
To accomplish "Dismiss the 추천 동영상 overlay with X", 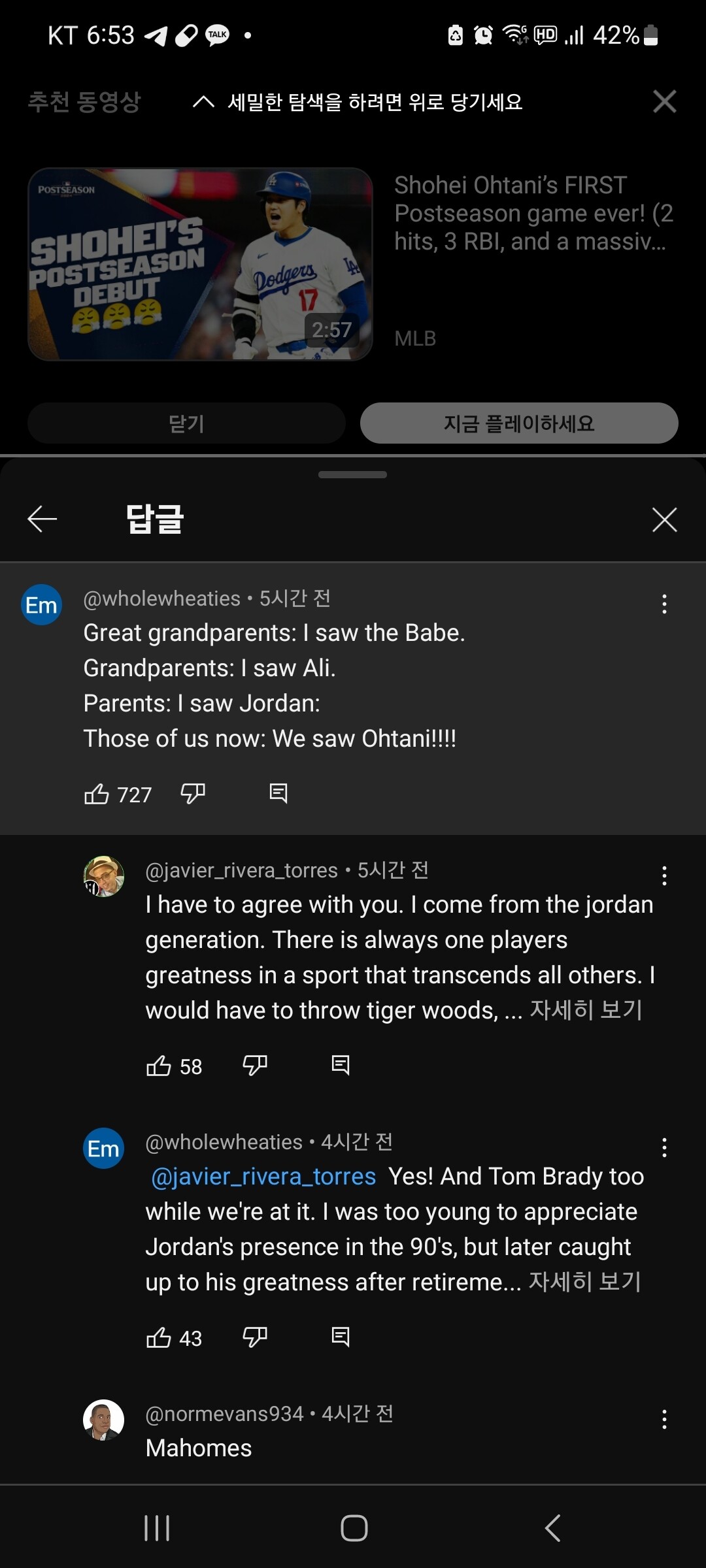I will pos(664,101).
